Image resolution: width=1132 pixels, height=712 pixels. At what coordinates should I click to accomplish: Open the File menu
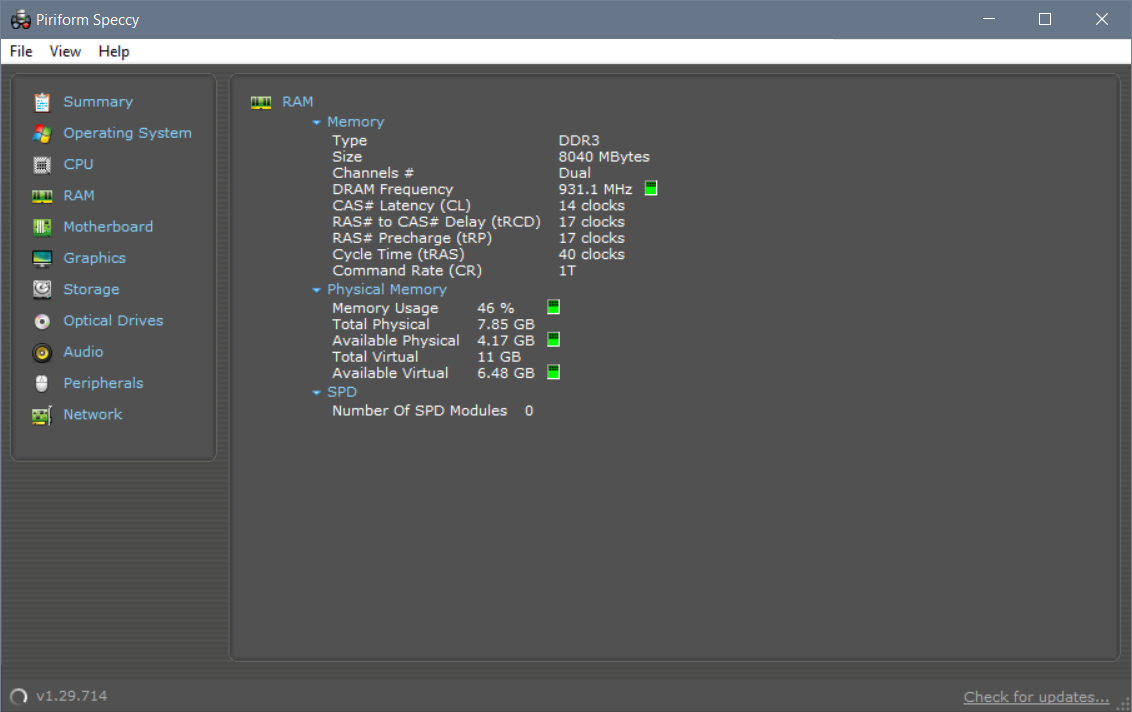click(x=21, y=51)
